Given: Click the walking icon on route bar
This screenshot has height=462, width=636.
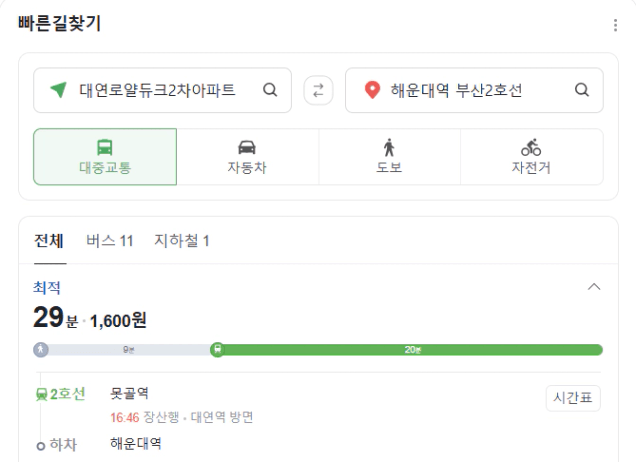Looking at the screenshot, I should click(x=41, y=350).
